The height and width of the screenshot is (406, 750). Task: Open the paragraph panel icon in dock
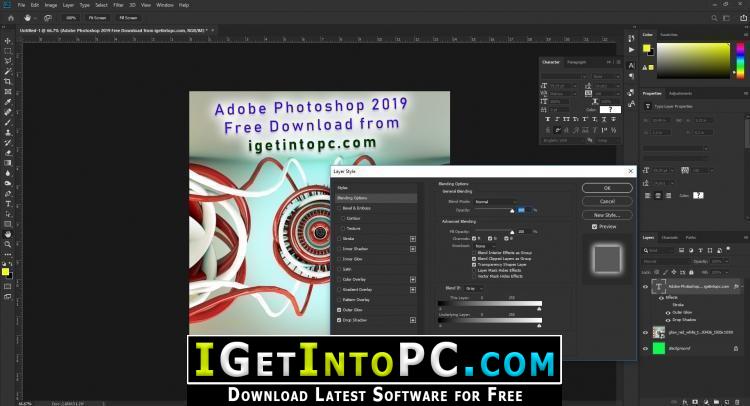[x=631, y=76]
